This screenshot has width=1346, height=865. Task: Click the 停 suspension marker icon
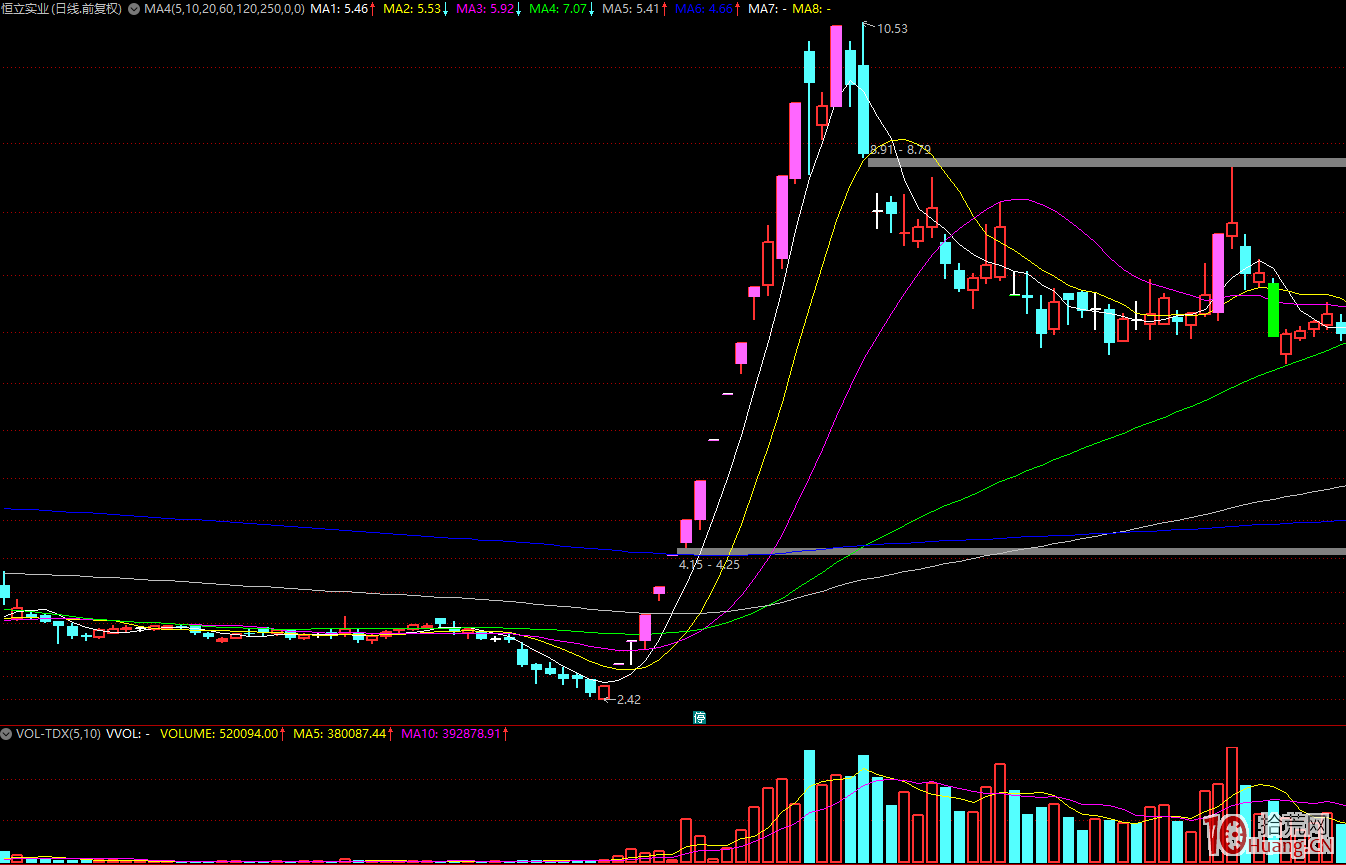[x=700, y=717]
